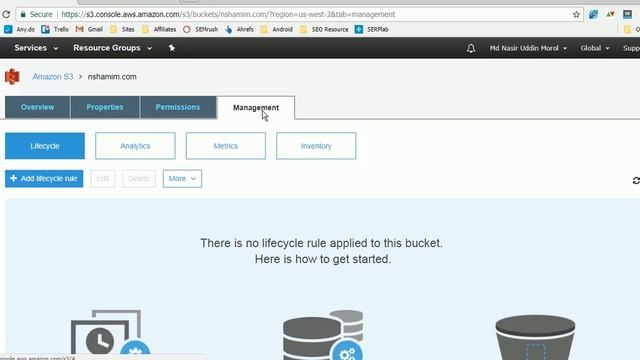The image size is (640, 360).
Task: Open the Any.do bookmark
Action: tap(19, 29)
